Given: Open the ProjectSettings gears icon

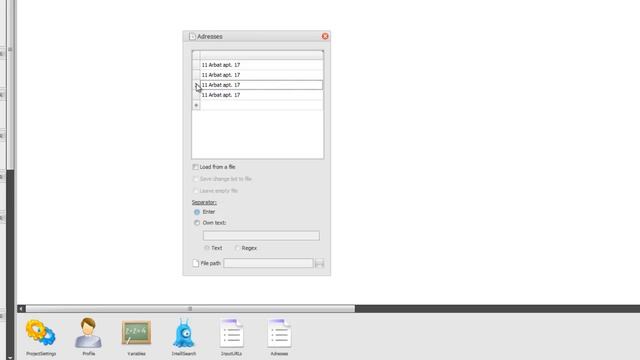Looking at the screenshot, I should pos(40,333).
